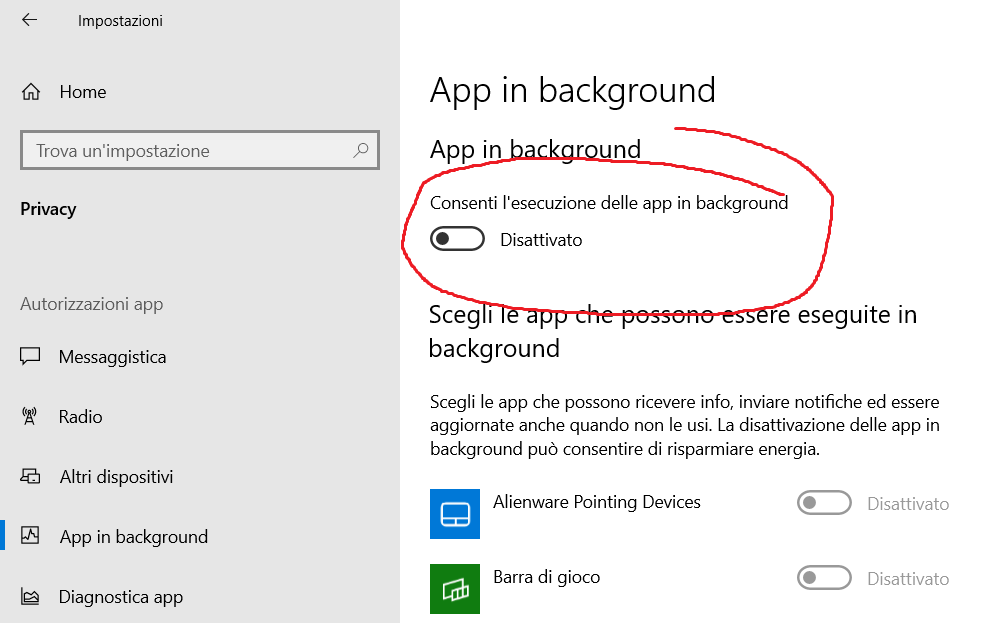Click the App in background sidebar icon

pyautogui.click(x=30, y=537)
